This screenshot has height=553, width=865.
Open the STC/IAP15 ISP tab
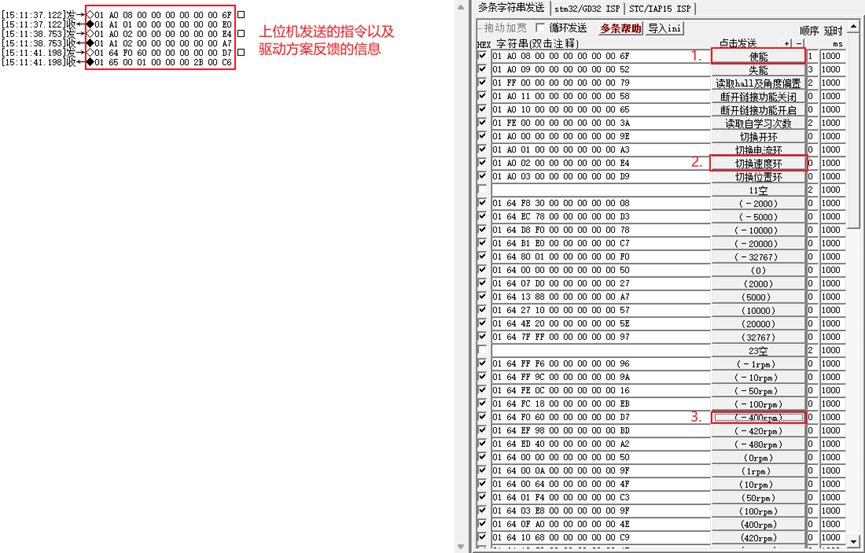[660, 9]
